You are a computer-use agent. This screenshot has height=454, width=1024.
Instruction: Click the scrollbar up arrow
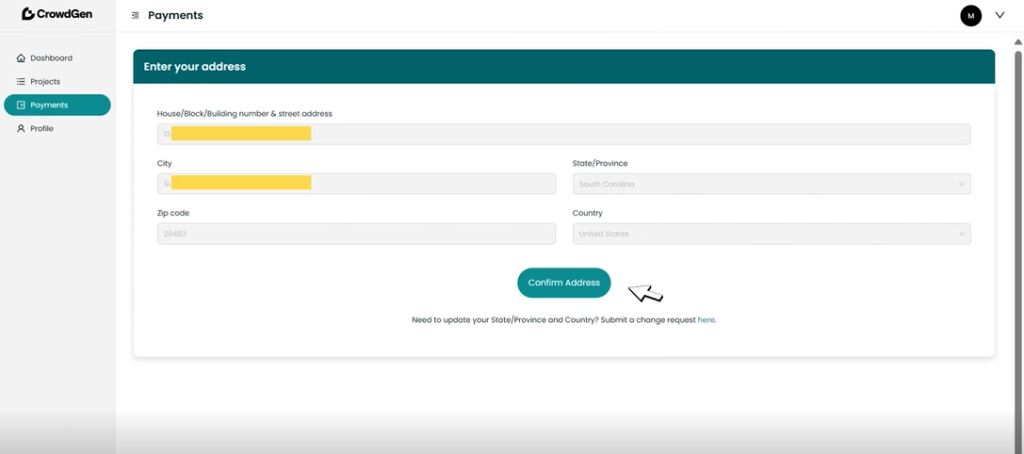1017,42
